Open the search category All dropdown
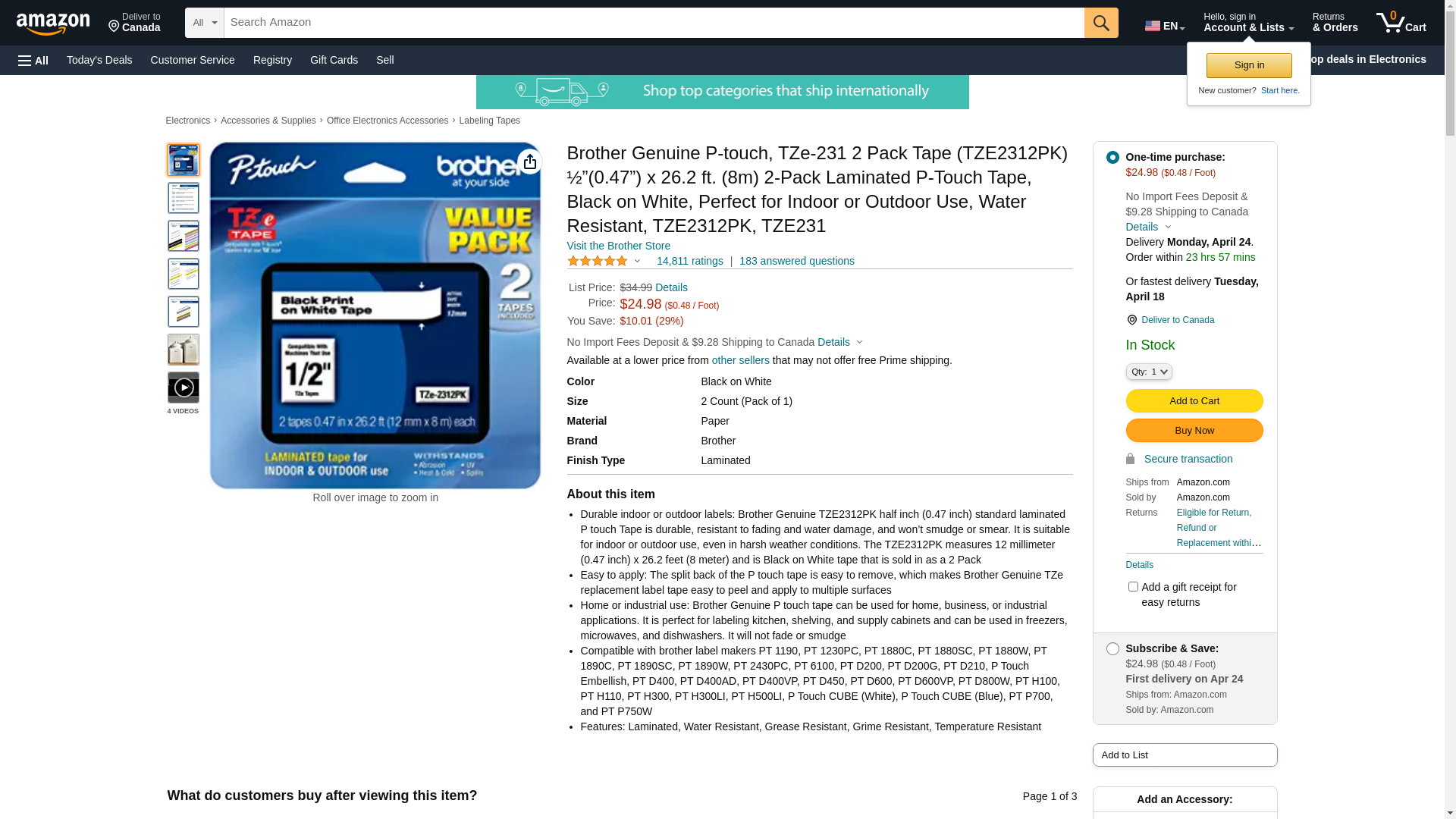The height and width of the screenshot is (819, 1456). [x=205, y=23]
